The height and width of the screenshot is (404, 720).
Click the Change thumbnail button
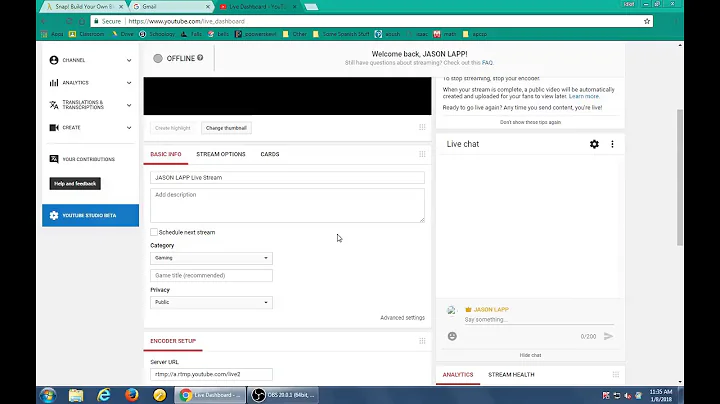click(x=226, y=128)
